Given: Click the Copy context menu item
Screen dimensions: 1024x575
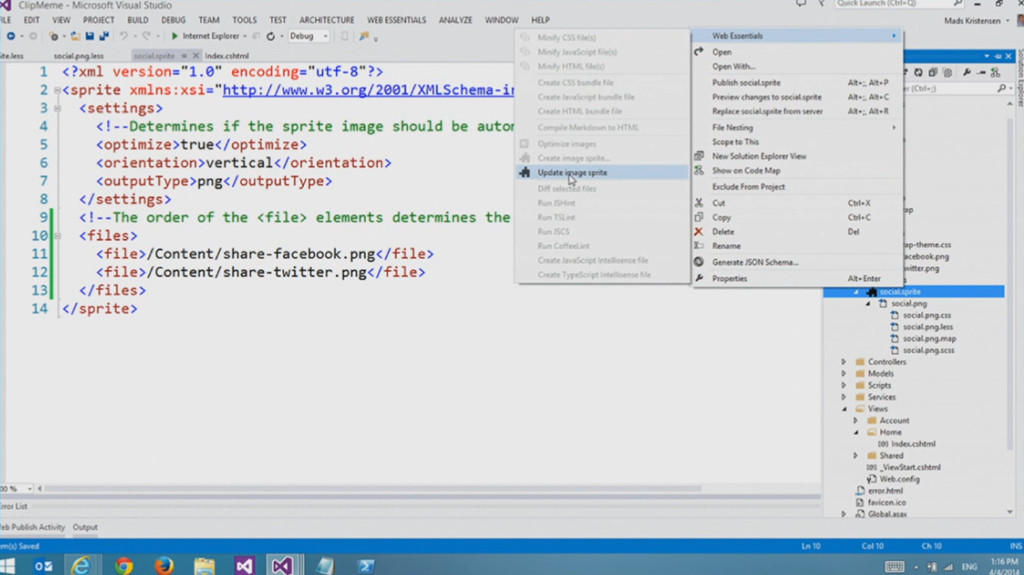Looking at the screenshot, I should point(797,218).
